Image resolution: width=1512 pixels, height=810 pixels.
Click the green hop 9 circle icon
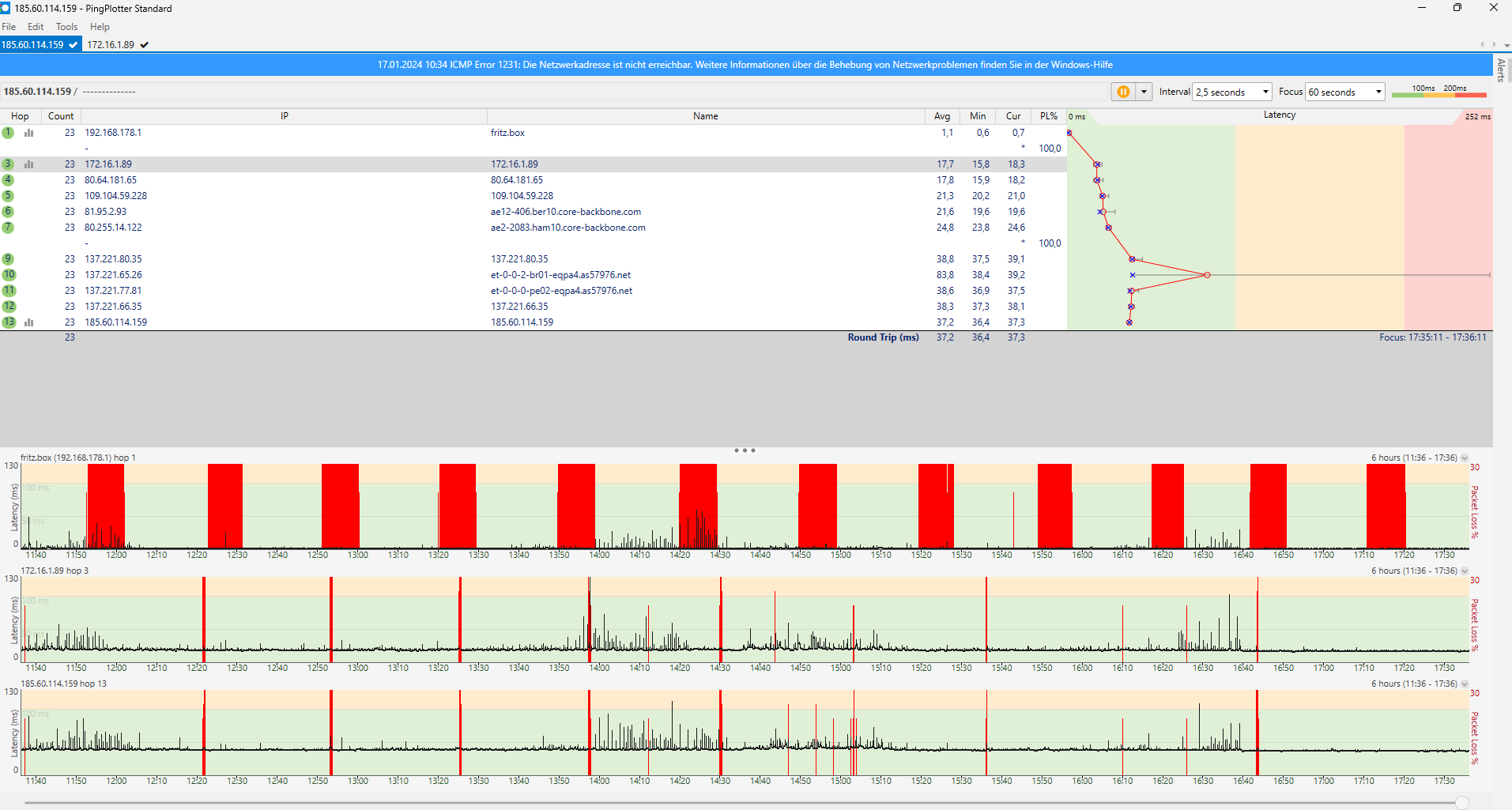click(8, 259)
